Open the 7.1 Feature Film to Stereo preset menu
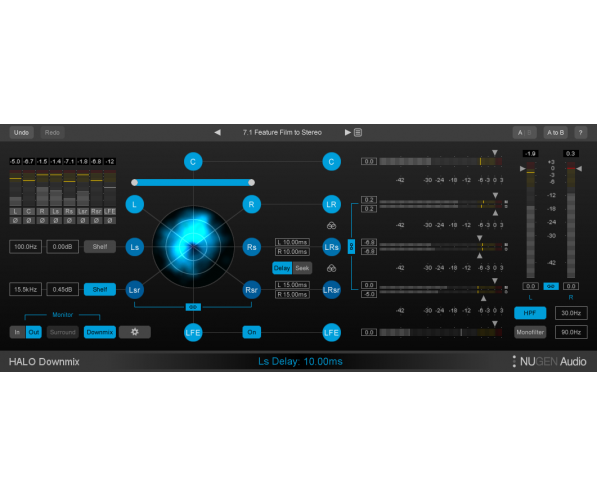597x497 pixels. pos(282,133)
